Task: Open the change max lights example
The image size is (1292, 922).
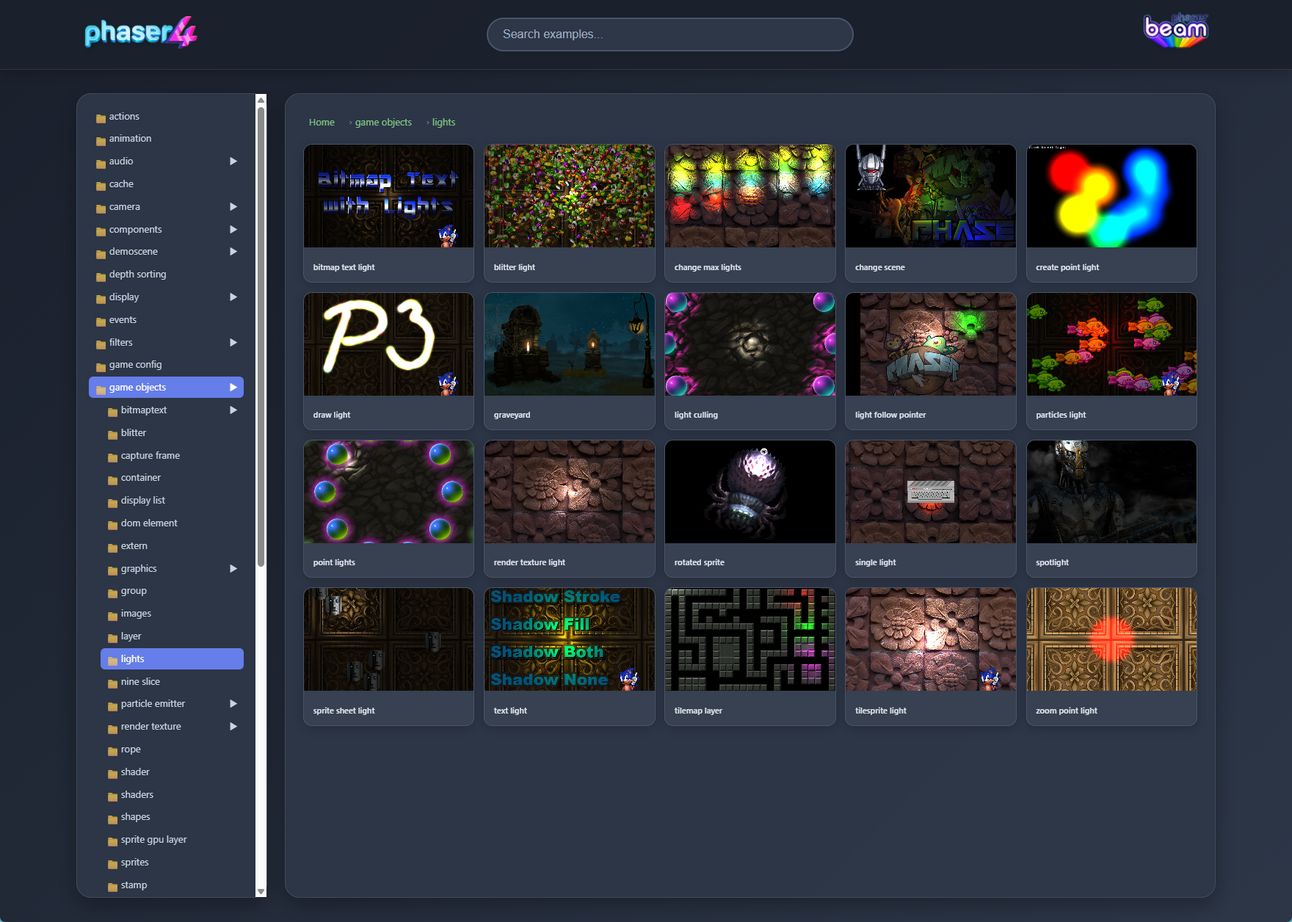Action: pyautogui.click(x=750, y=213)
